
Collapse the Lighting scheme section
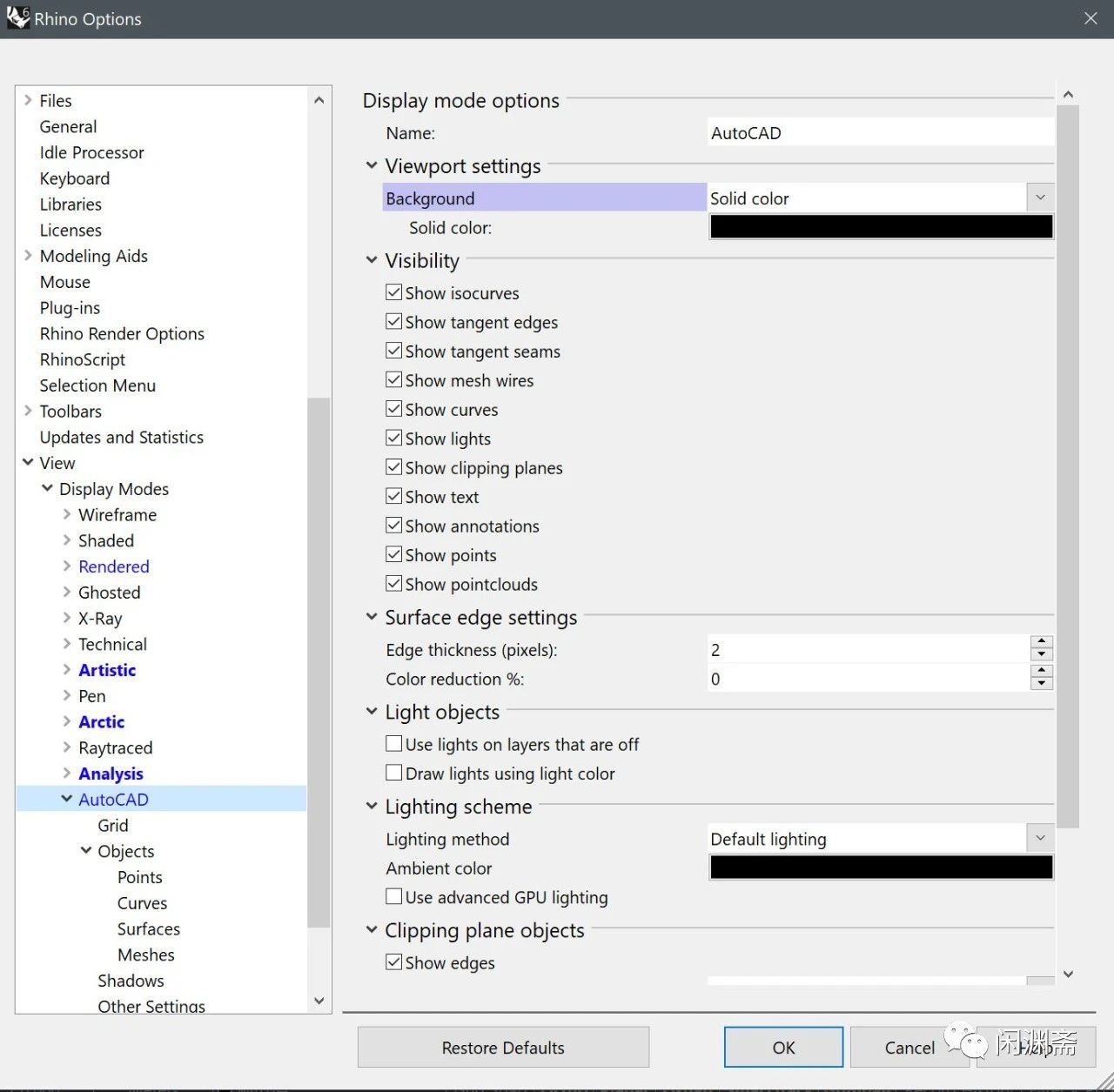pyautogui.click(x=372, y=807)
